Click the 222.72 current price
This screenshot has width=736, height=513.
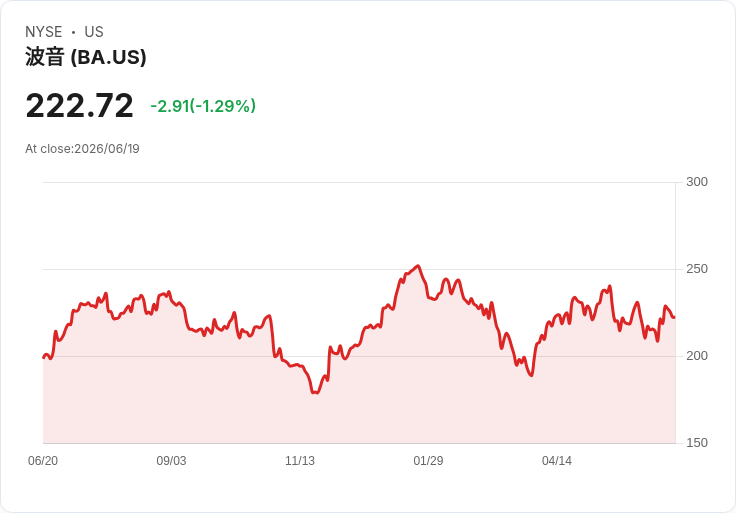(x=79, y=106)
